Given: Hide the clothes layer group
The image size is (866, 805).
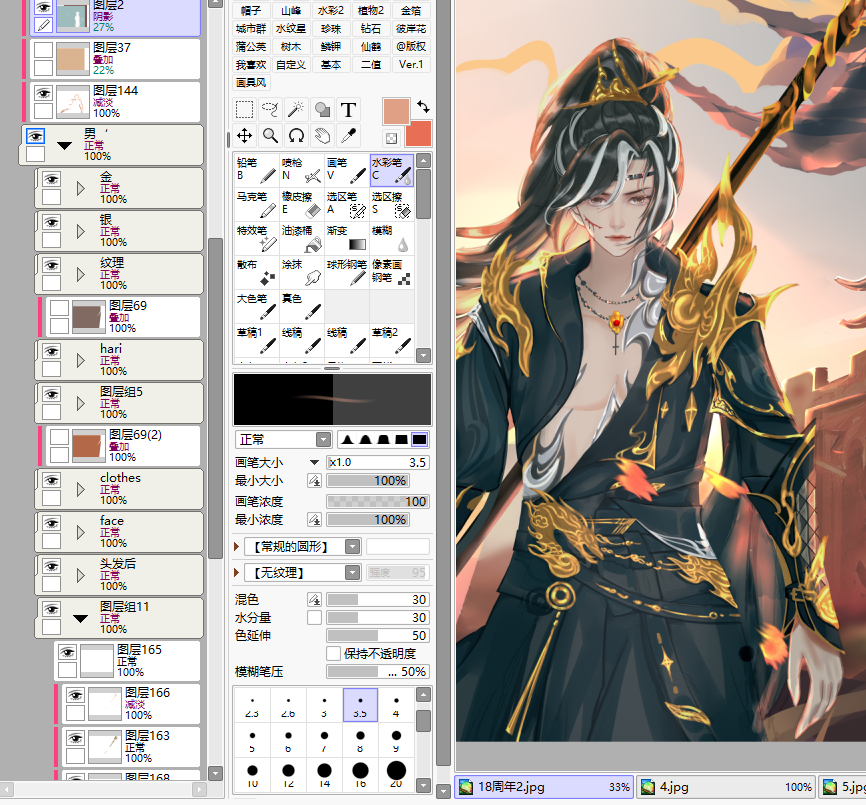Looking at the screenshot, I should 51,480.
